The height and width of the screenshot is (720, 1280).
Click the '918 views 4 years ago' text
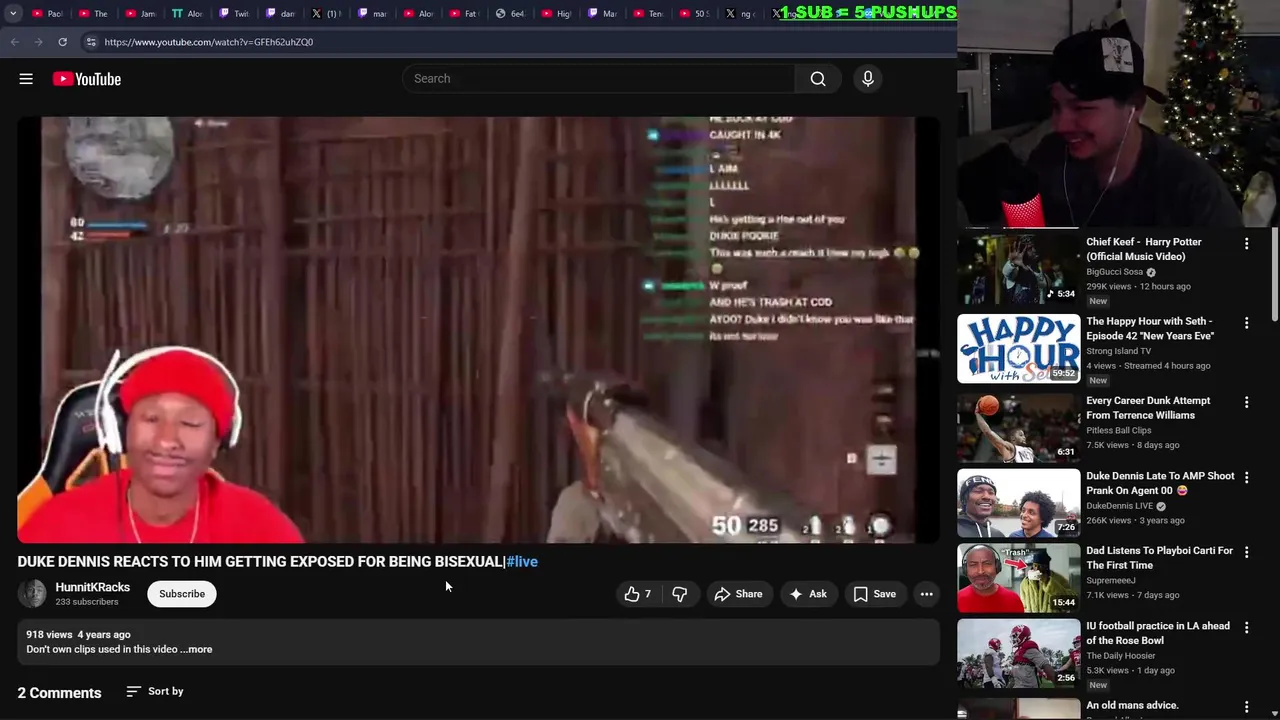78,634
